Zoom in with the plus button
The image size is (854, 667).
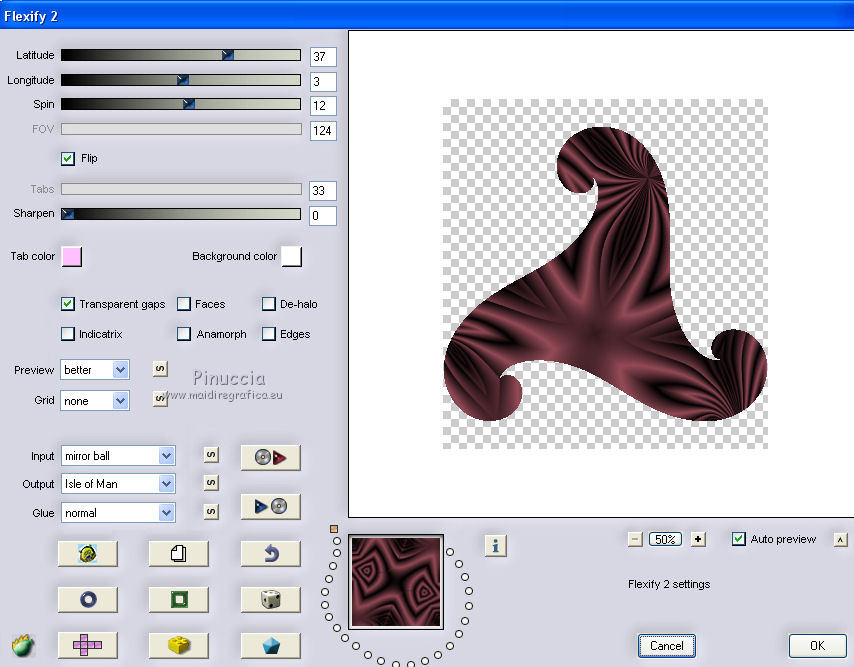(x=698, y=540)
